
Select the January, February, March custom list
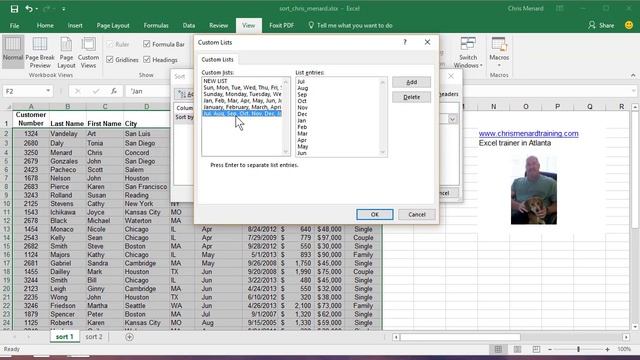tap(242, 107)
